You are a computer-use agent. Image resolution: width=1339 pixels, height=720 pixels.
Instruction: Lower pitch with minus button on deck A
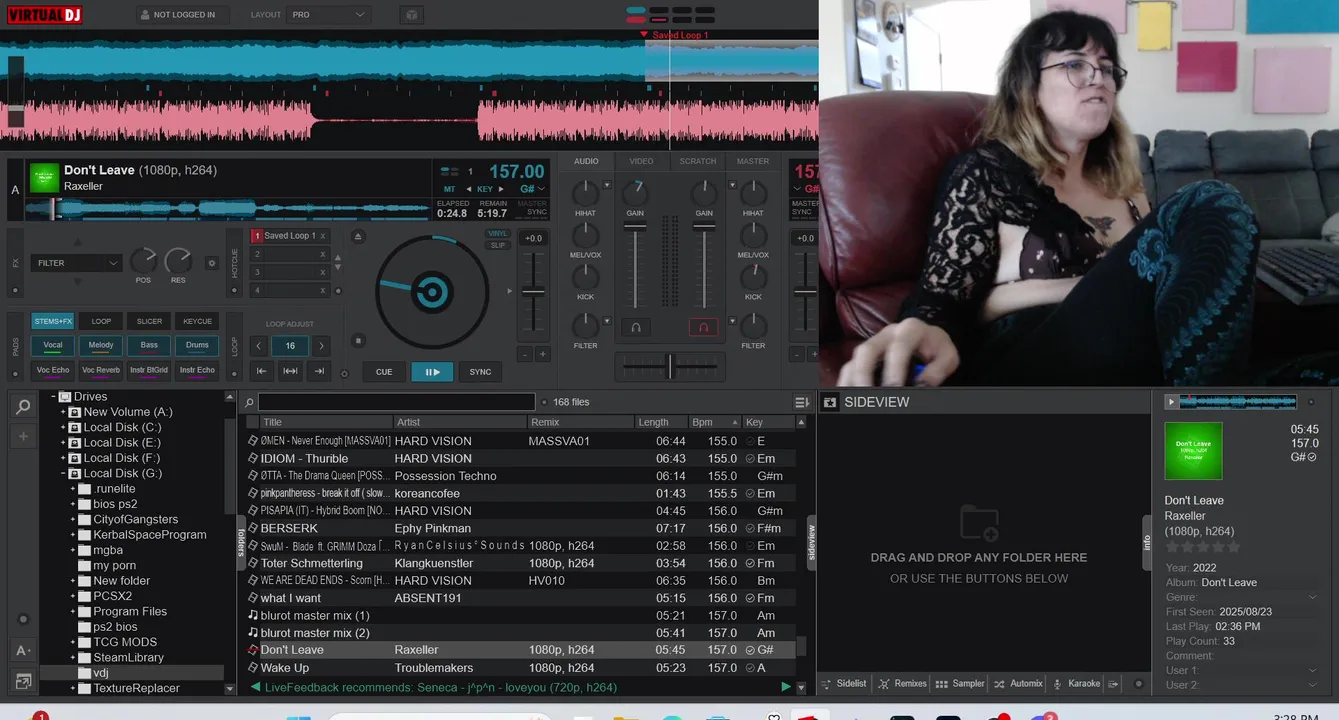pos(524,354)
